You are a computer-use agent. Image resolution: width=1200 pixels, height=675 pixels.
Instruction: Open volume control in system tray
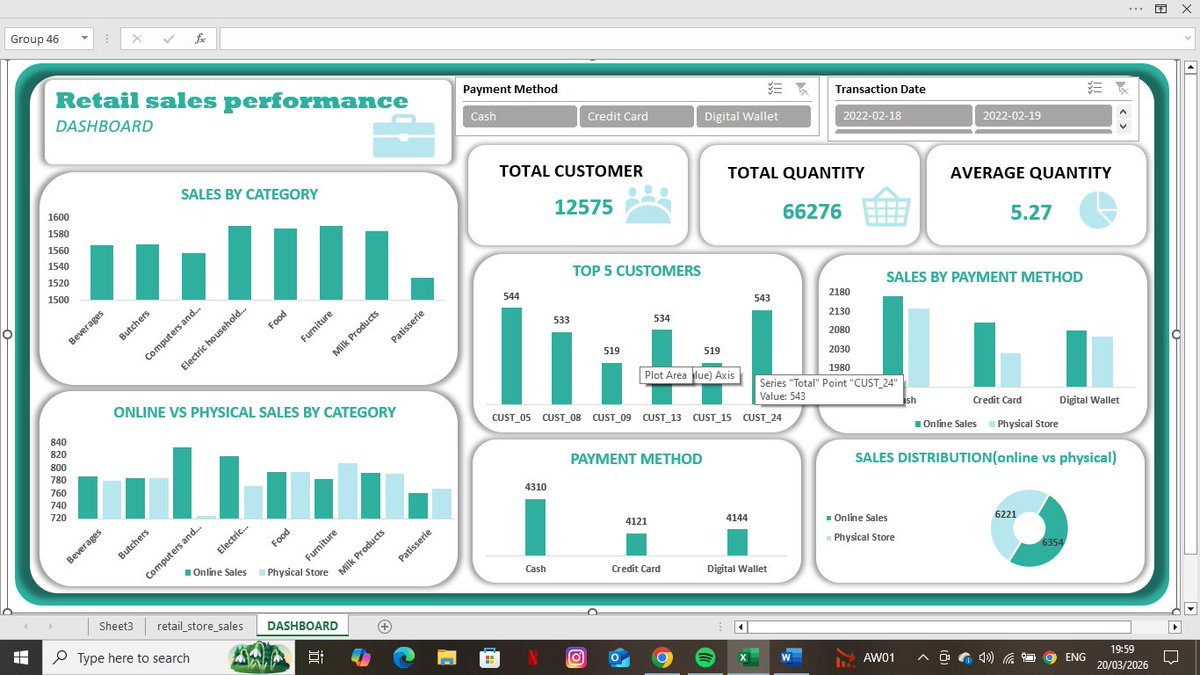[987, 658]
